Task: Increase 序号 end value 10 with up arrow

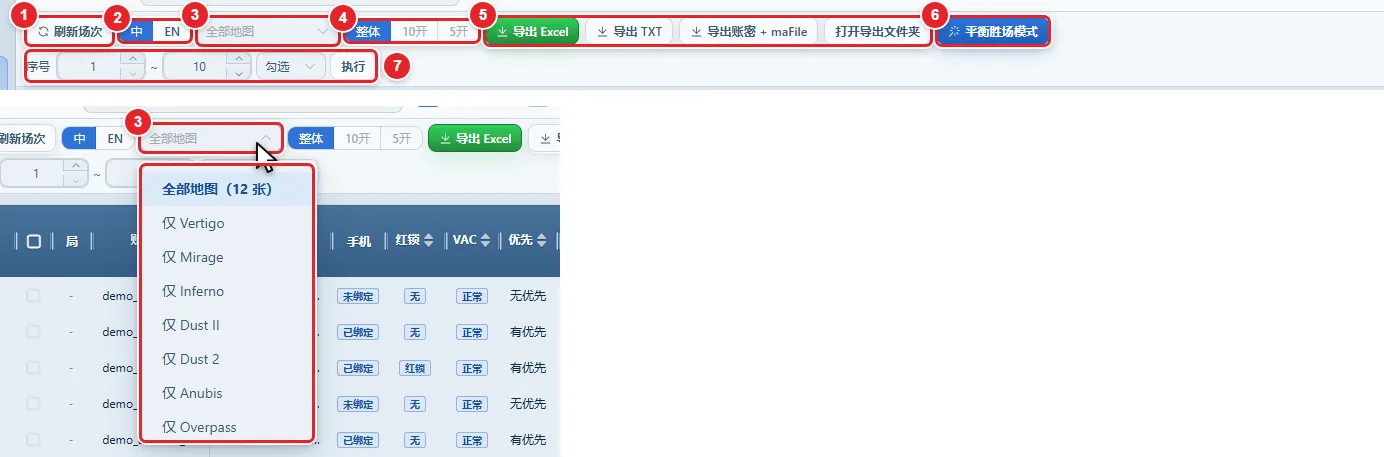Action: pos(238,61)
